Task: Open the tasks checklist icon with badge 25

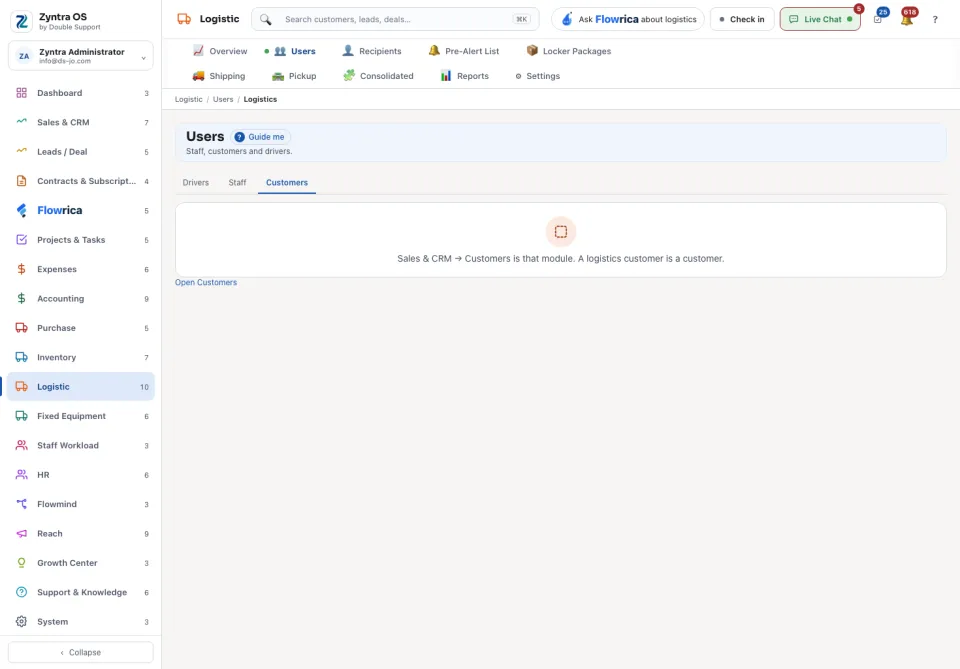Action: coord(878,20)
